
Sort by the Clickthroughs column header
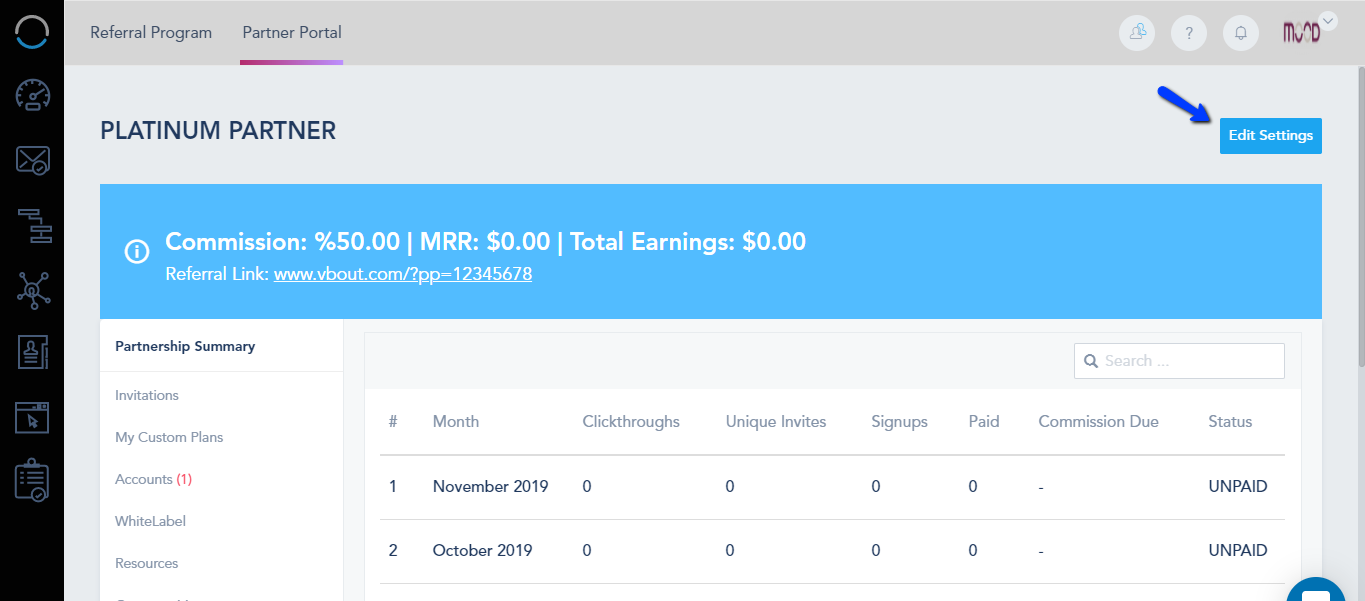pos(631,421)
